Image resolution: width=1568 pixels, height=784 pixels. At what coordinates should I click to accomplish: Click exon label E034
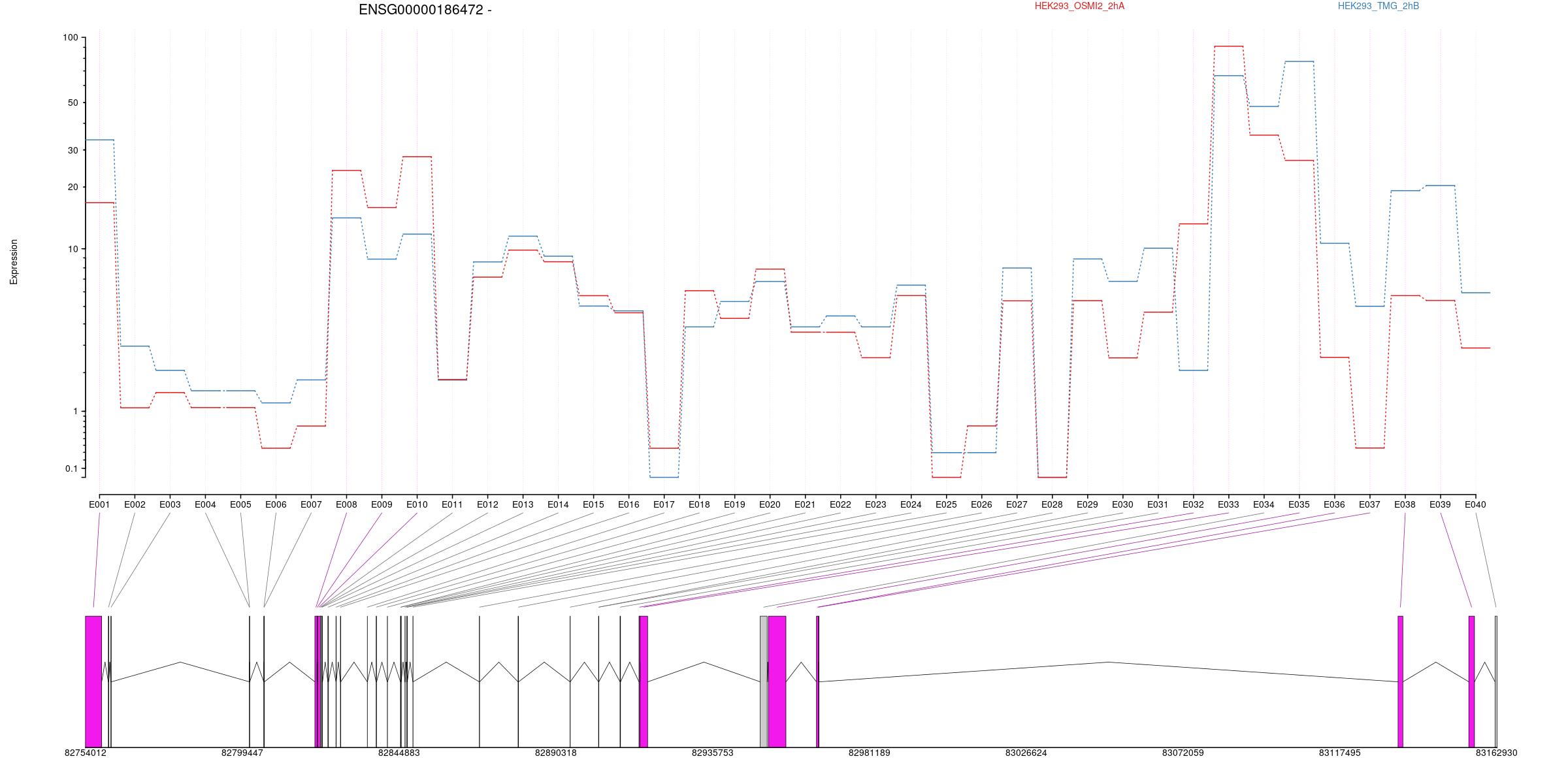pyautogui.click(x=1264, y=504)
